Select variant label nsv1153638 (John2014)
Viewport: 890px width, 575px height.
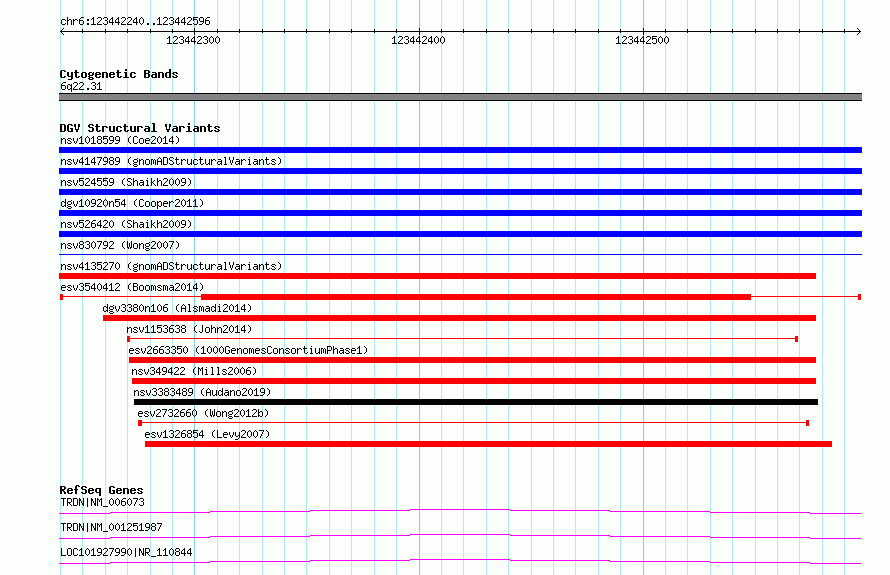tap(189, 329)
